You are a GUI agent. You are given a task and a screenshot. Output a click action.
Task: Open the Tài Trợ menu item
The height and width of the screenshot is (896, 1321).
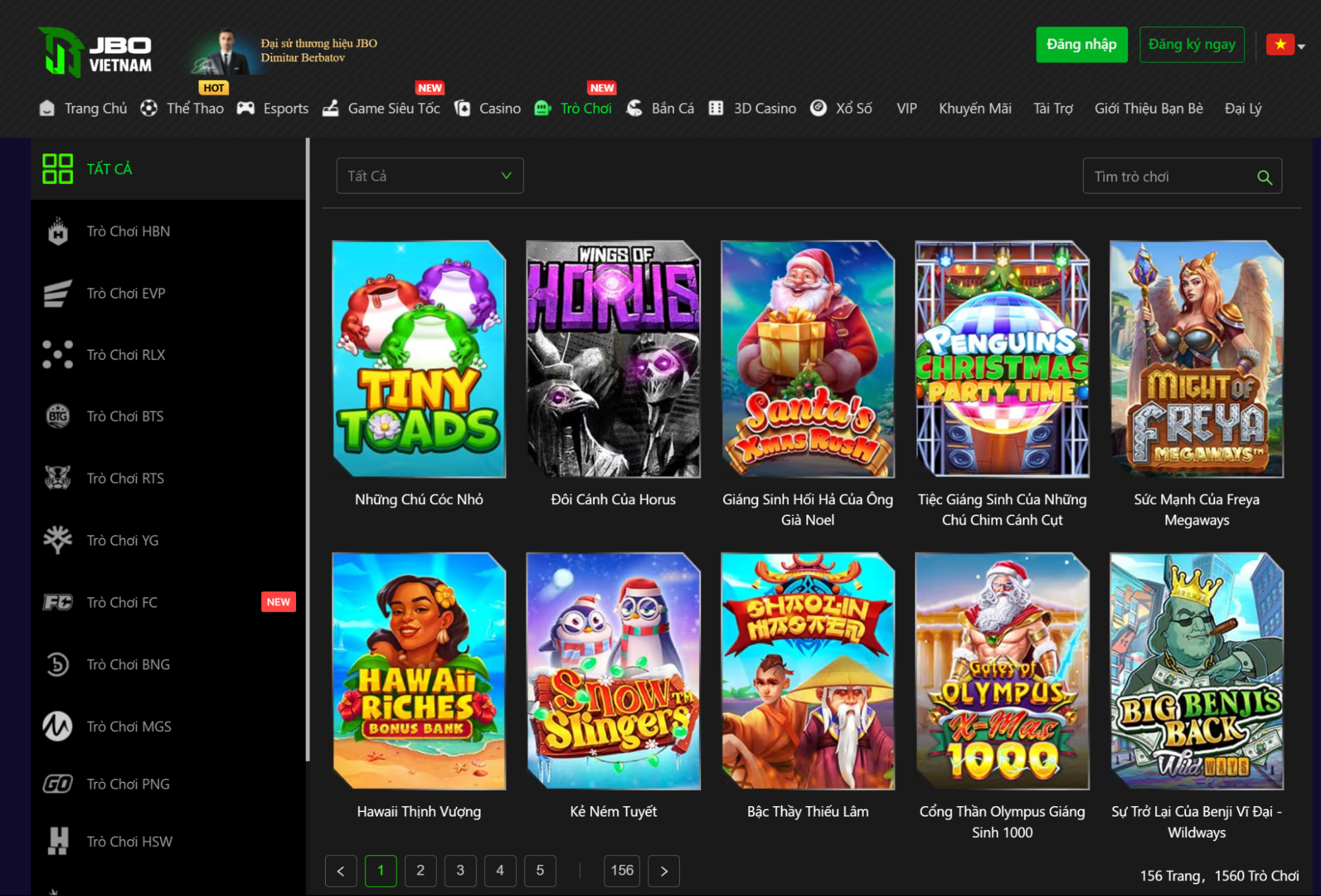1053,108
